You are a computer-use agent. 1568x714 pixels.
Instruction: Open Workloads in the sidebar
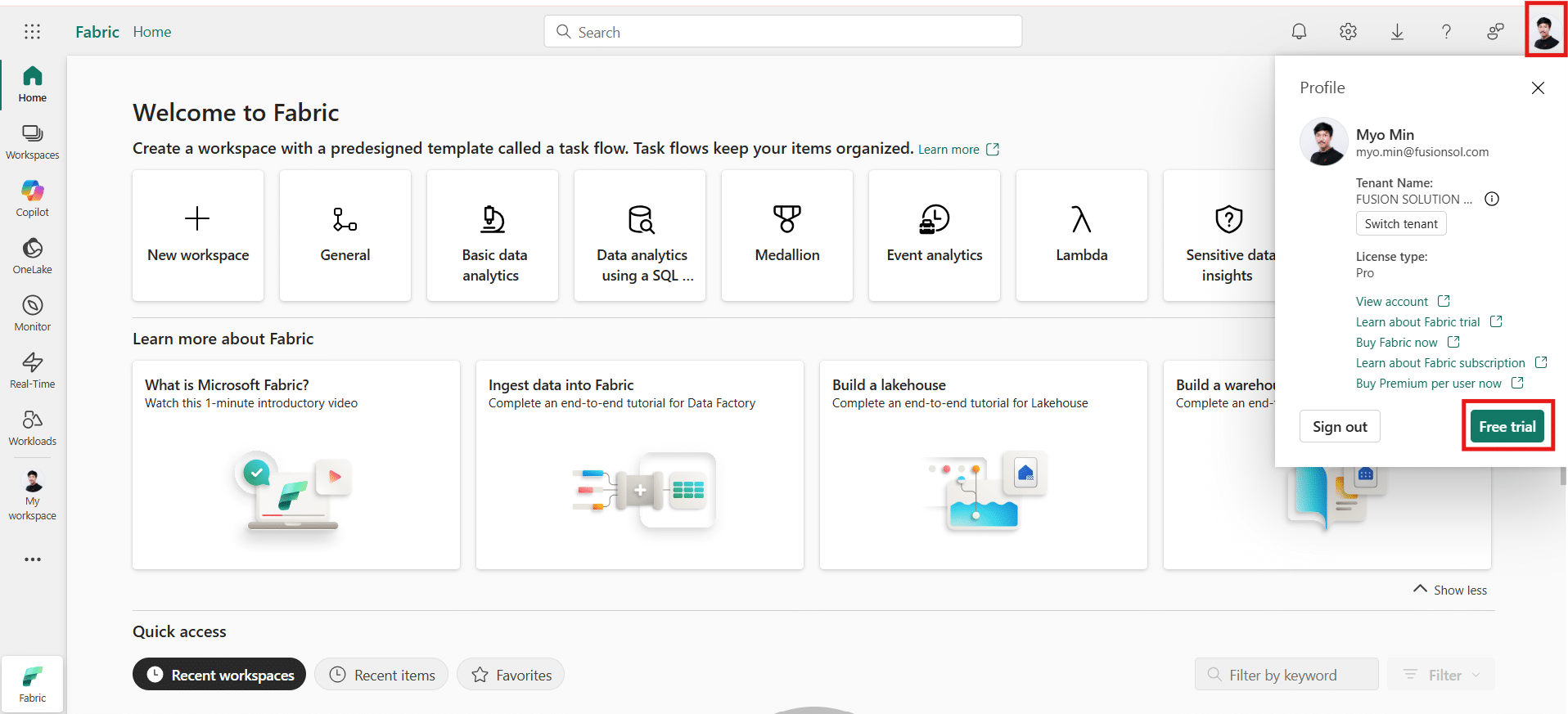pyautogui.click(x=33, y=428)
